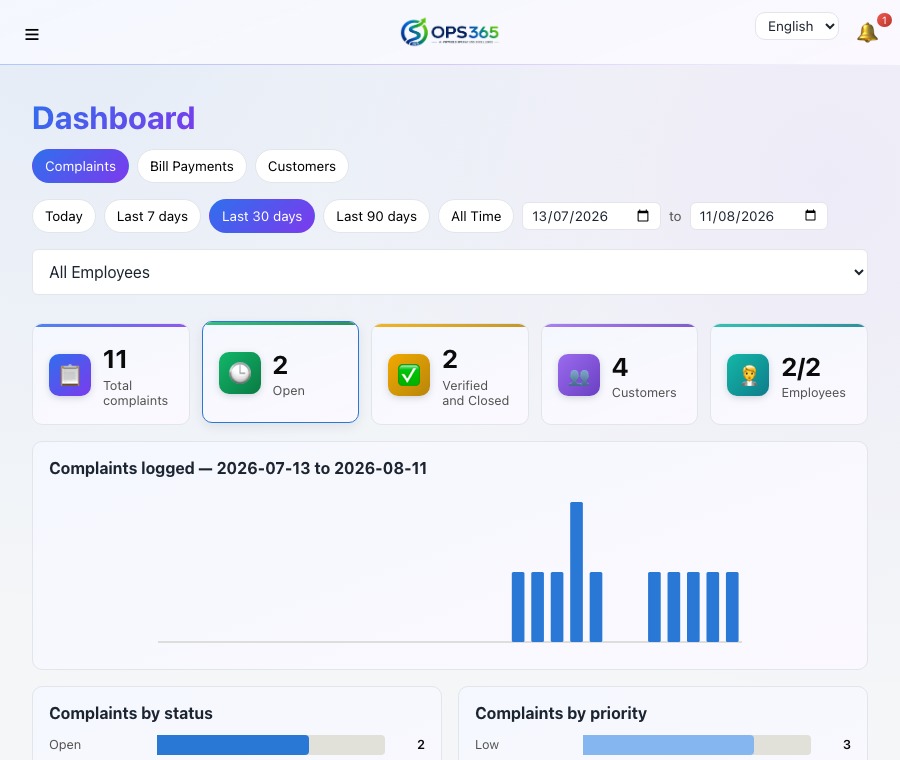Click the 13/07/2026 start date field
The height and width of the screenshot is (760, 900).
click(x=591, y=216)
